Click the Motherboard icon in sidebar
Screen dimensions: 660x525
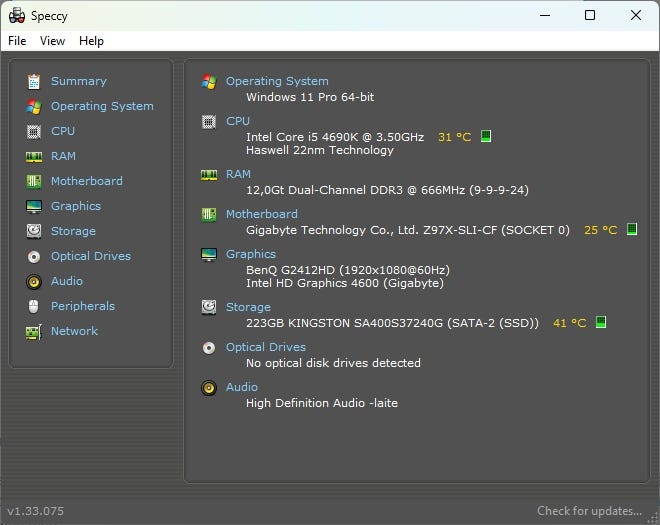[x=34, y=181]
